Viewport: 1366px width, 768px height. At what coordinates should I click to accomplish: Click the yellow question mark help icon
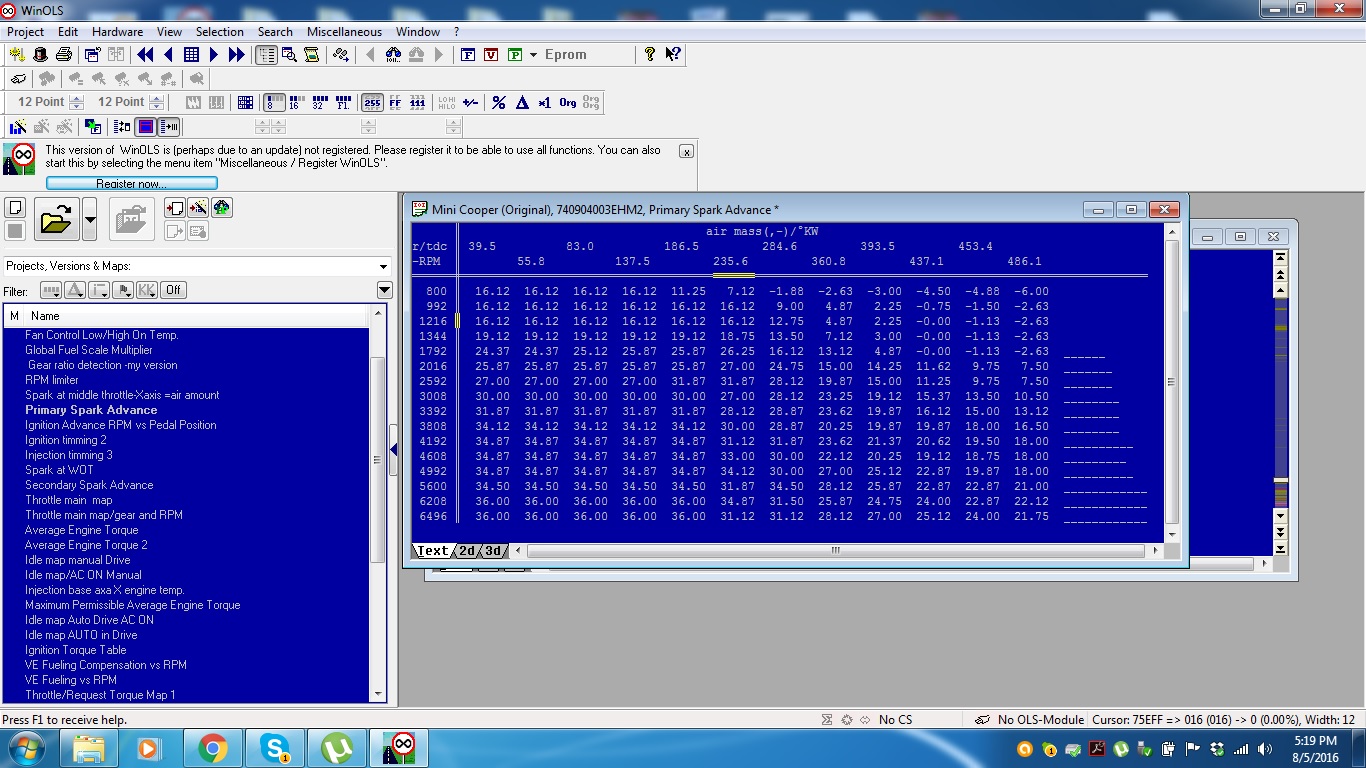click(x=650, y=55)
